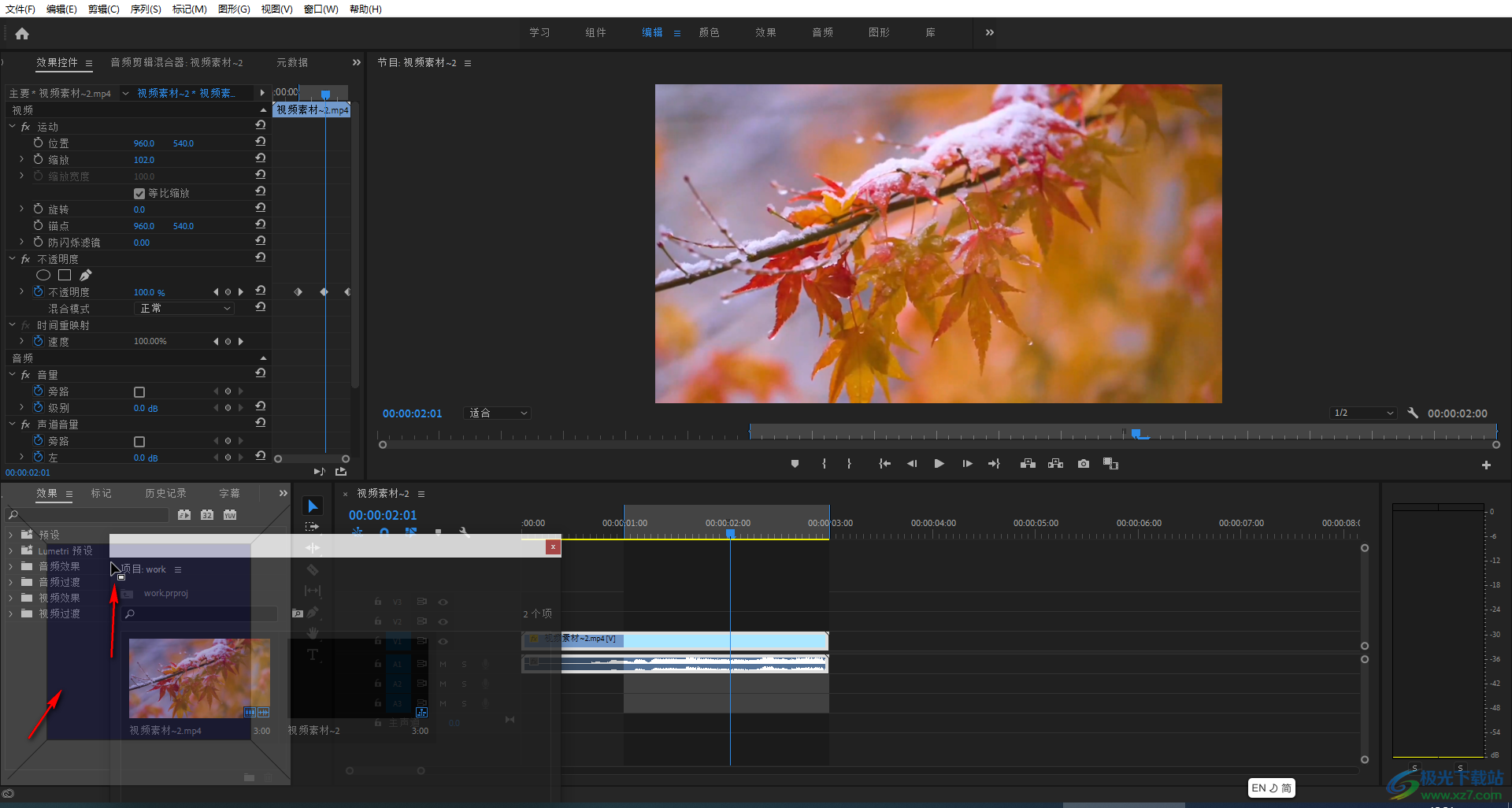Jump to the In point
Viewport: 1512px width, 808px height.
(884, 464)
